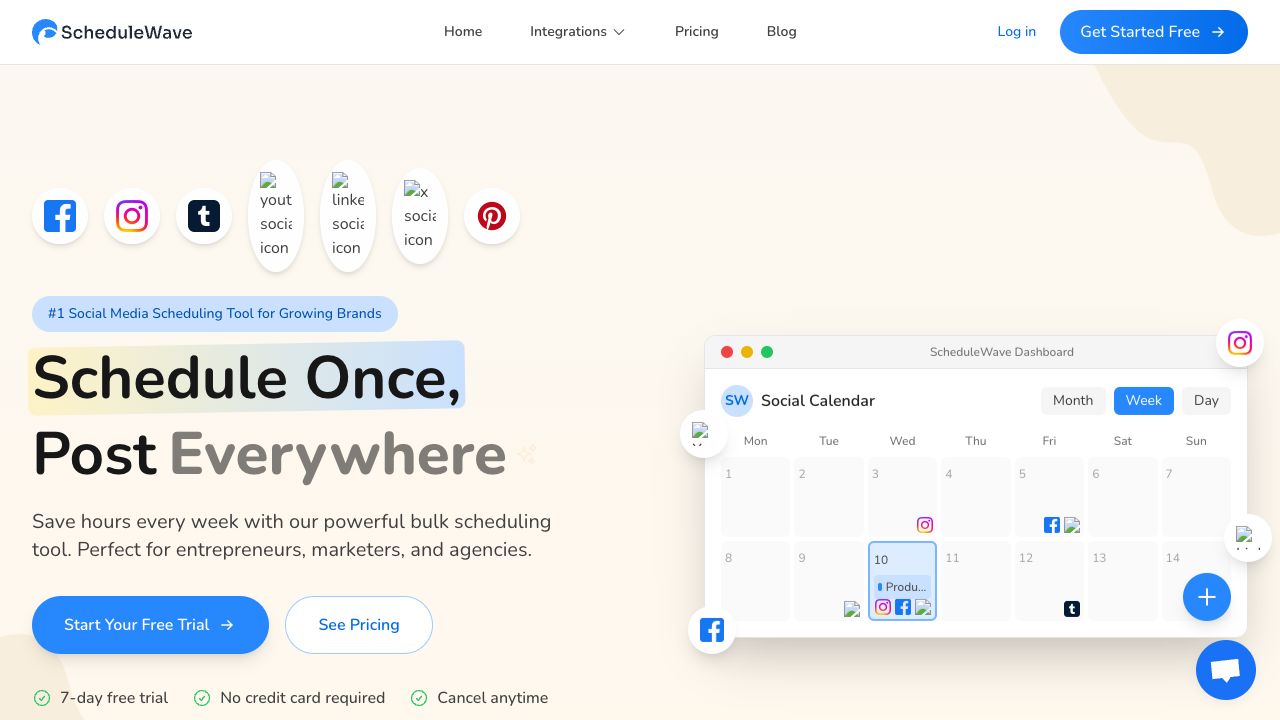Click the blue plus add-post button
This screenshot has width=1280, height=720.
1207,597
